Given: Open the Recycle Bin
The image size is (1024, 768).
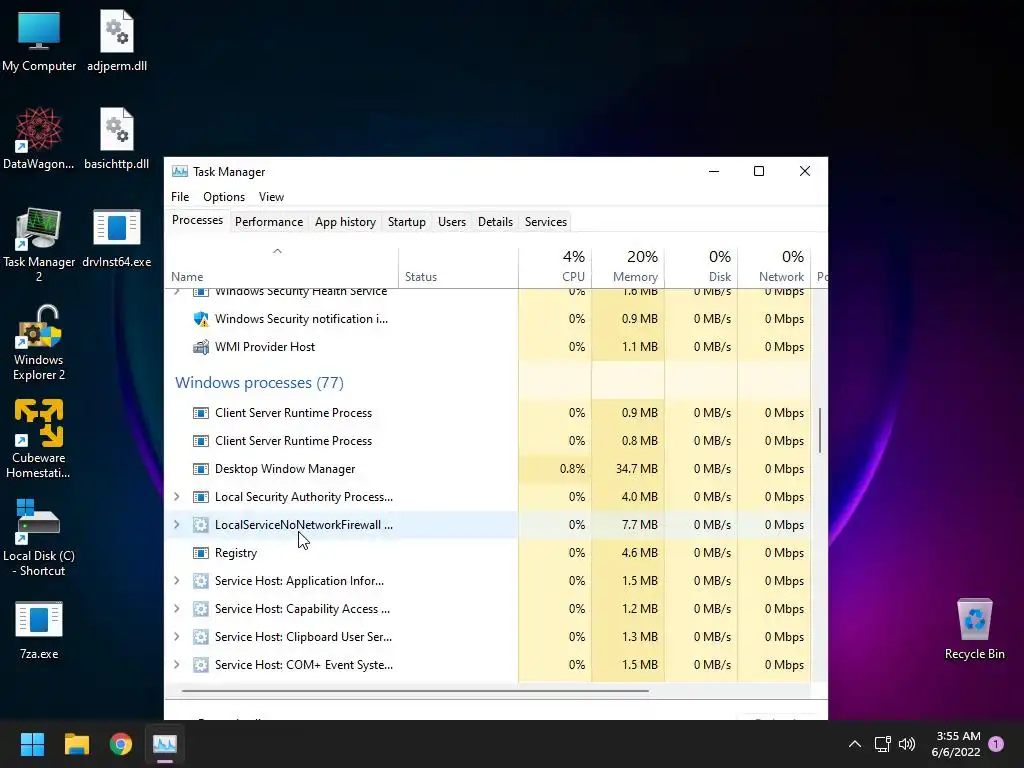Looking at the screenshot, I should 974,630.
